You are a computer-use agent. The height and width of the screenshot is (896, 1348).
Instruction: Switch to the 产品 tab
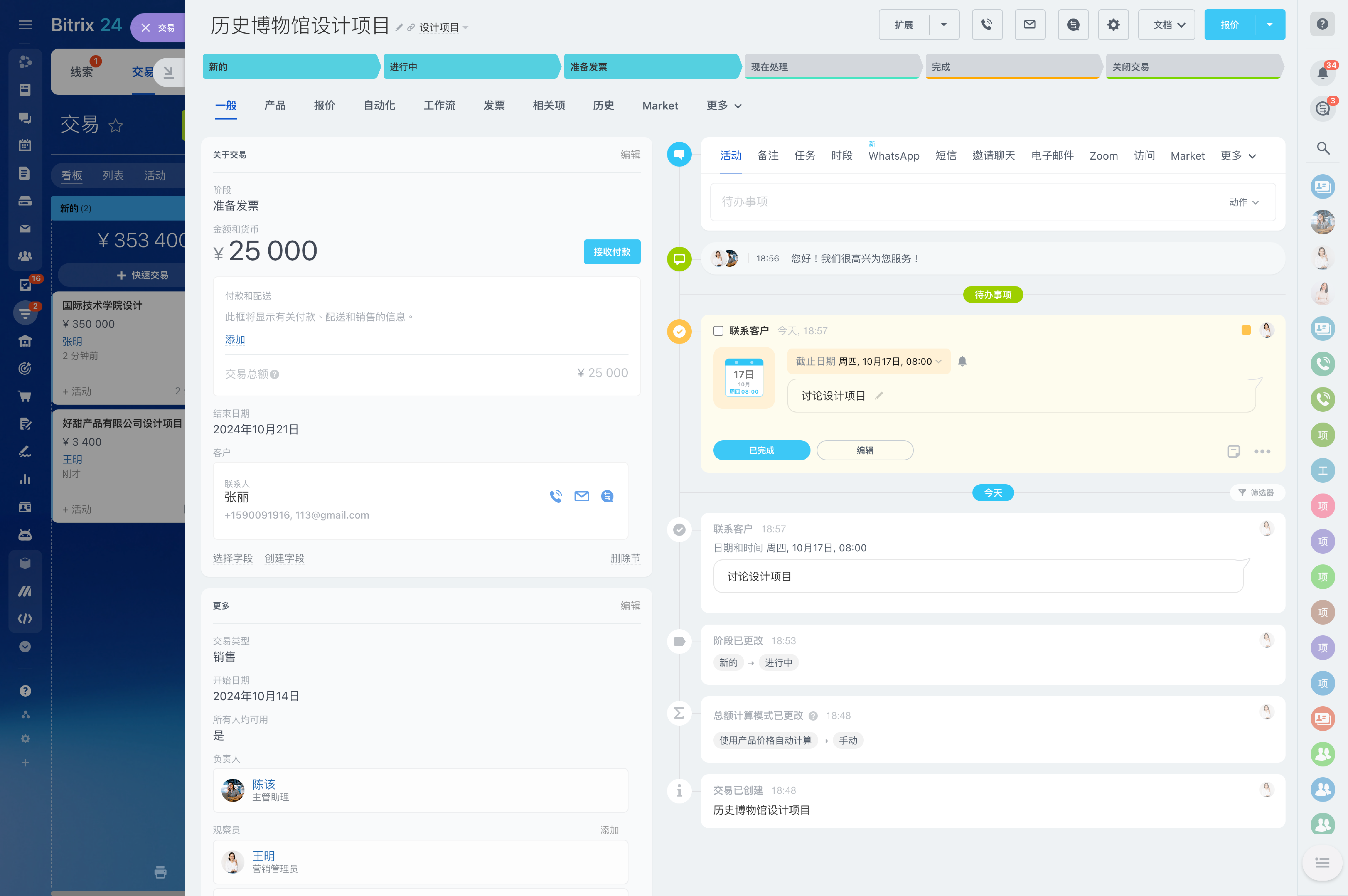click(x=275, y=106)
